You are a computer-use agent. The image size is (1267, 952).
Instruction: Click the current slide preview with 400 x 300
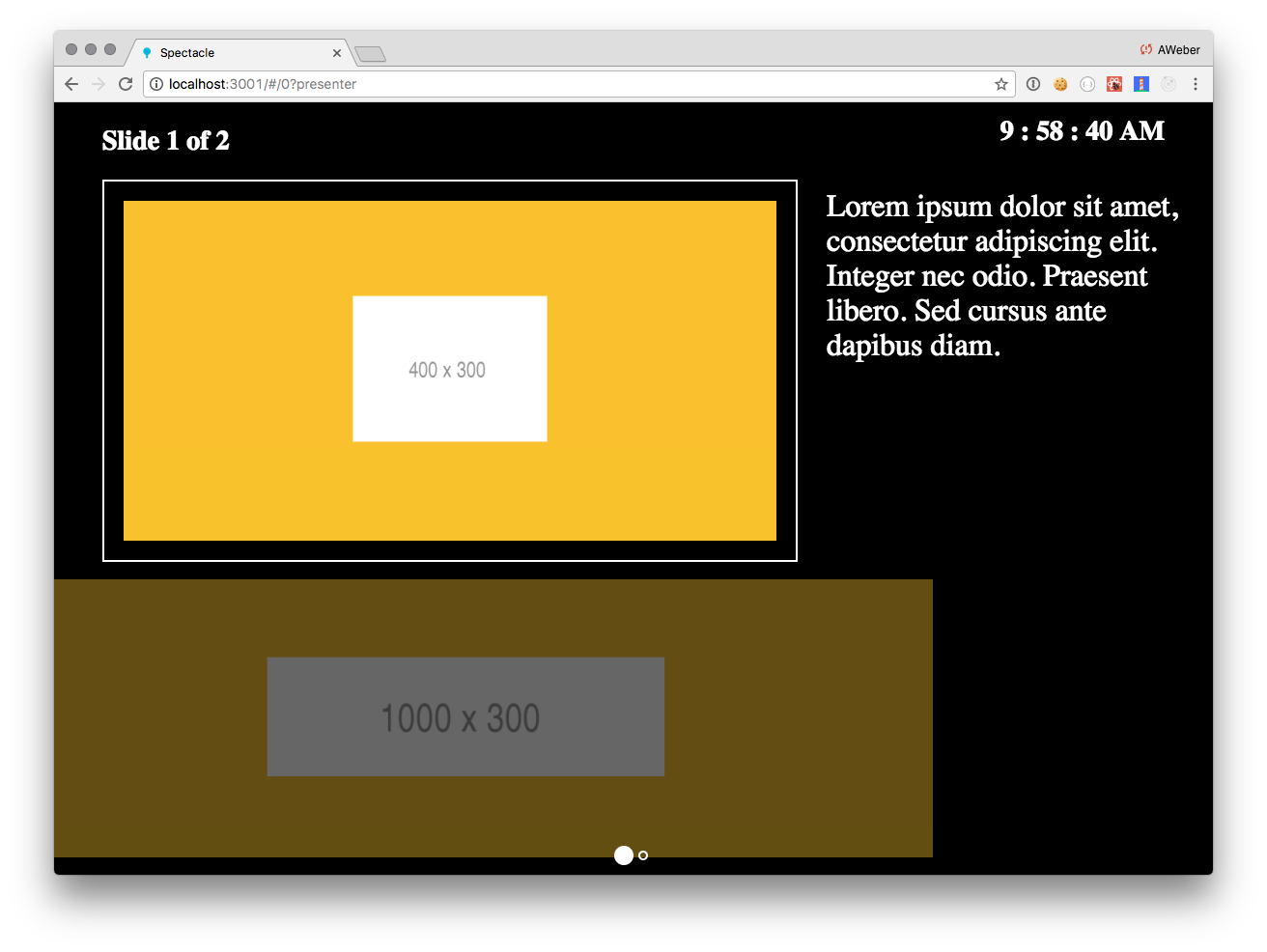(450, 371)
